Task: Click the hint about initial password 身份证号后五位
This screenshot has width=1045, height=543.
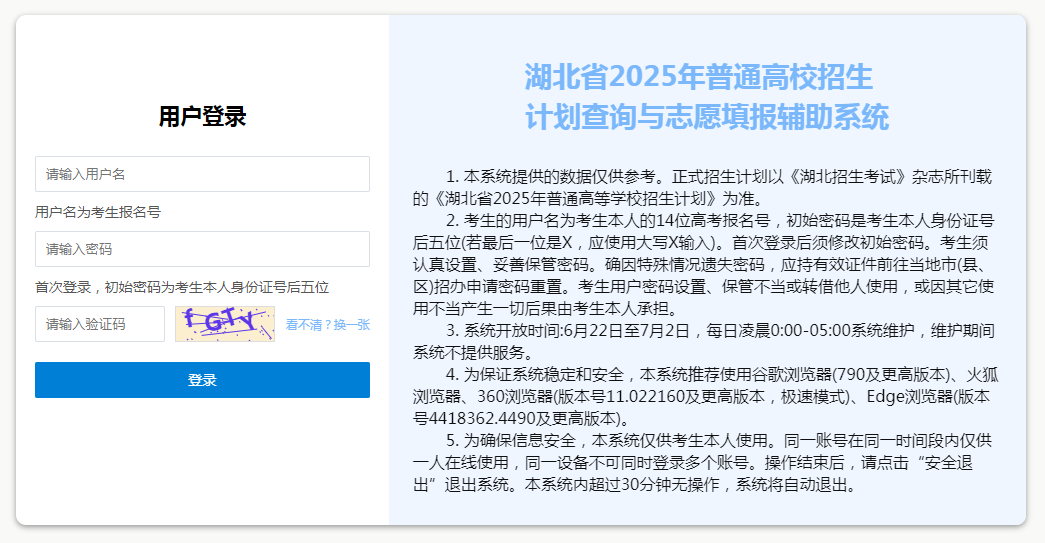Action: (182, 287)
